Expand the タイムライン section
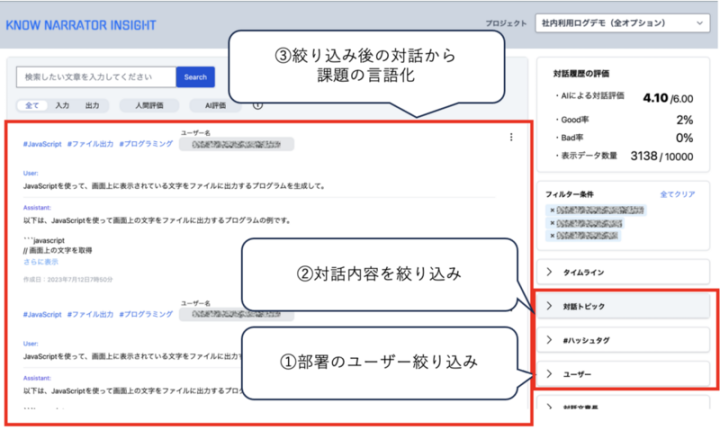720x430 pixels. coord(626,271)
